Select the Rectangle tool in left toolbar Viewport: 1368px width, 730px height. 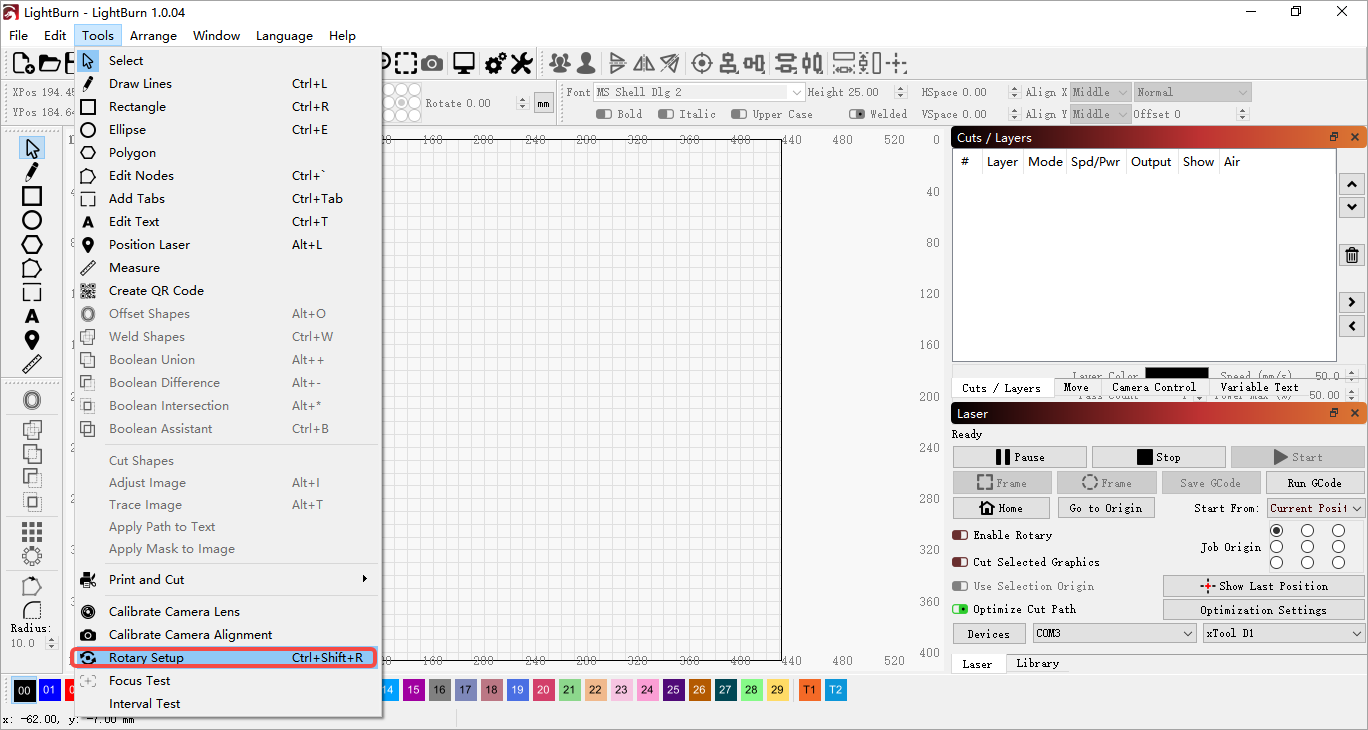tap(32, 196)
